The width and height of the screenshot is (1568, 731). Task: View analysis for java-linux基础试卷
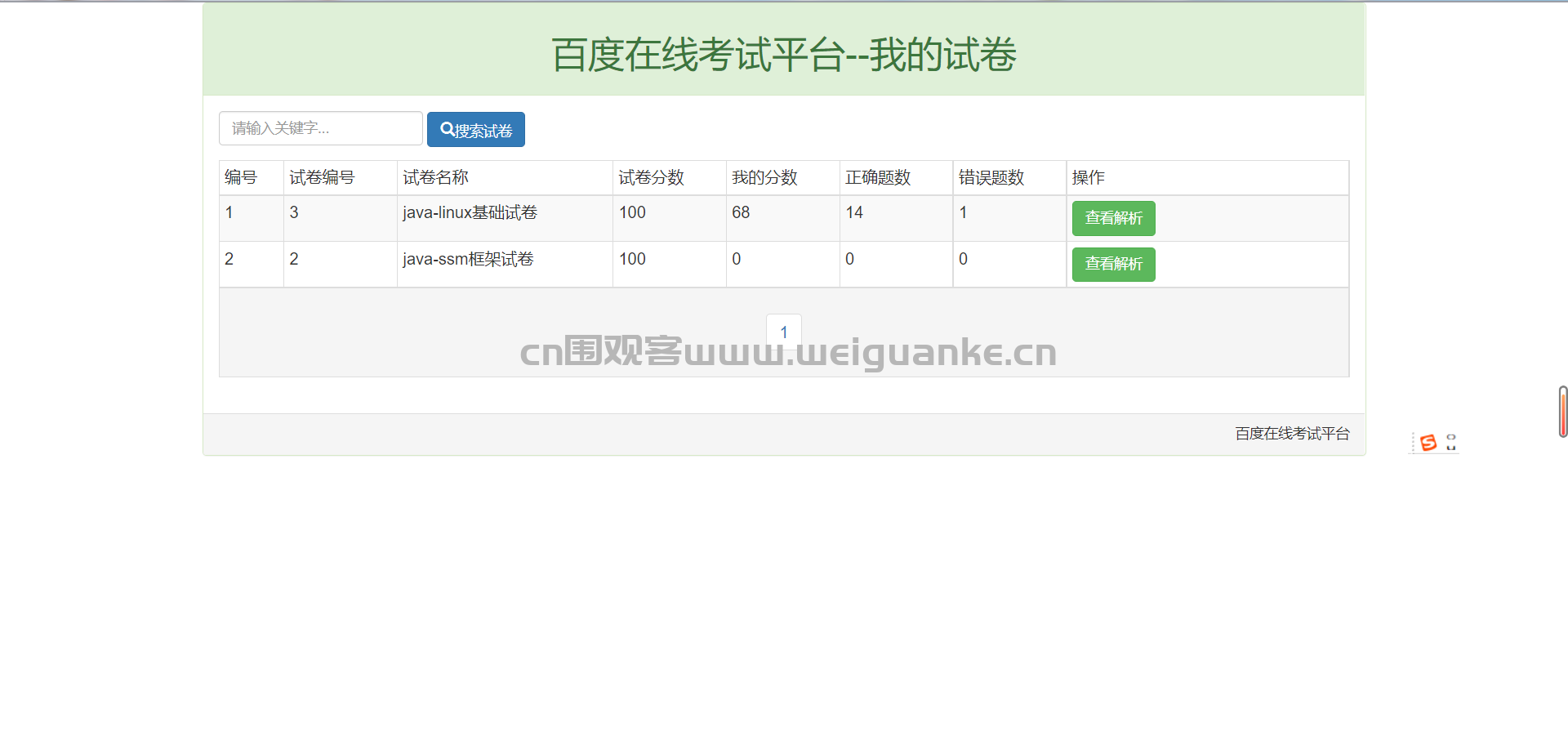click(1113, 218)
